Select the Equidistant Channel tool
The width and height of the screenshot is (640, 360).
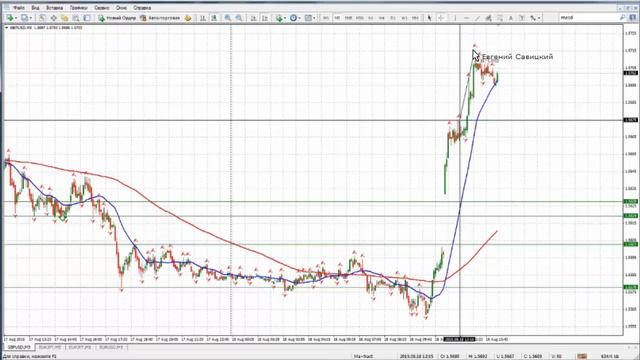pos(488,18)
